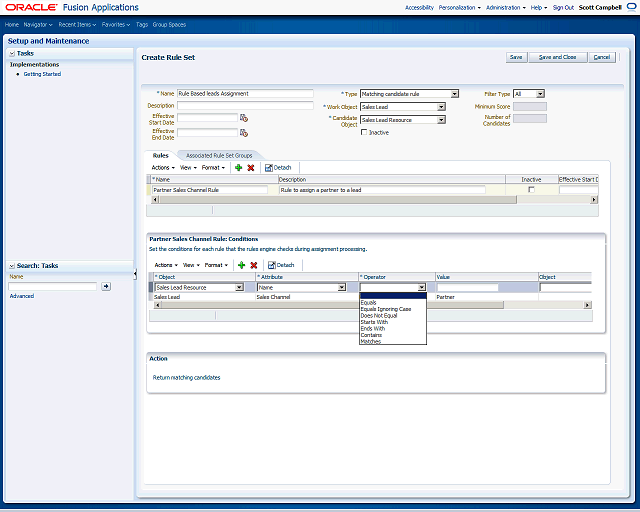The image size is (640, 512).
Task: Open the Getting Started link
Action: (x=42, y=74)
